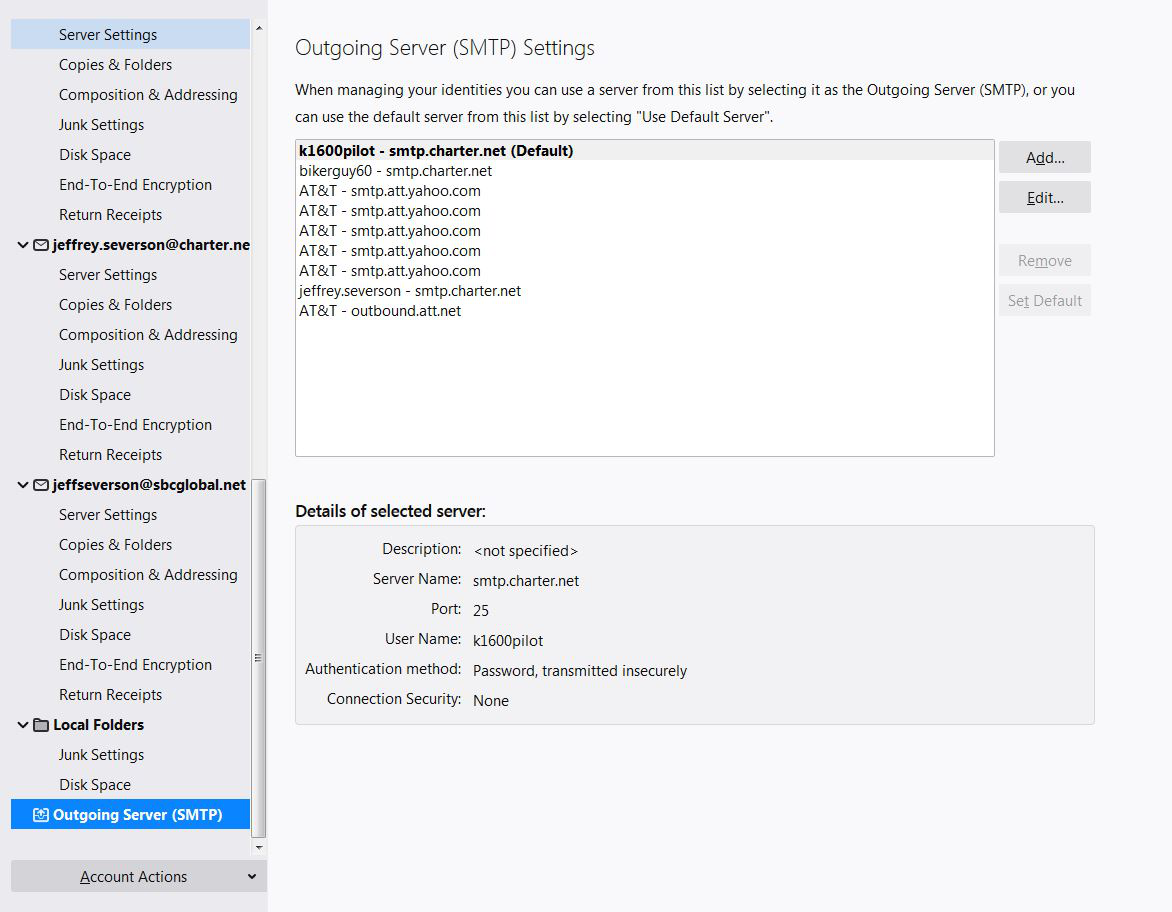
Task: Click the envelope icon beside jeffrey.severson@charter.net
Action: coord(41,245)
